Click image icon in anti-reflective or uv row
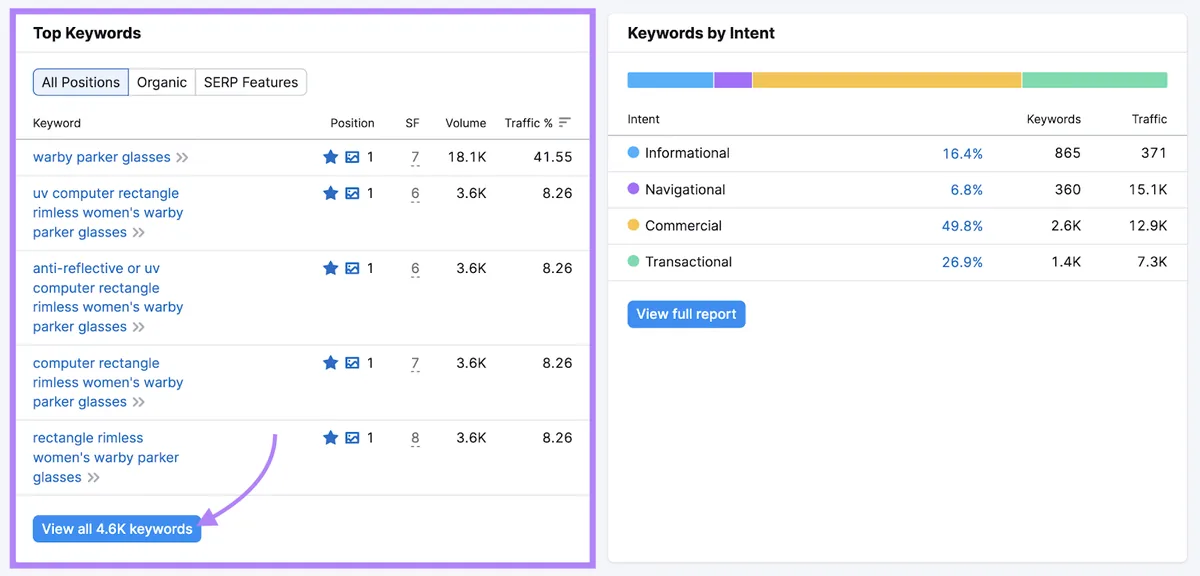 coord(352,268)
